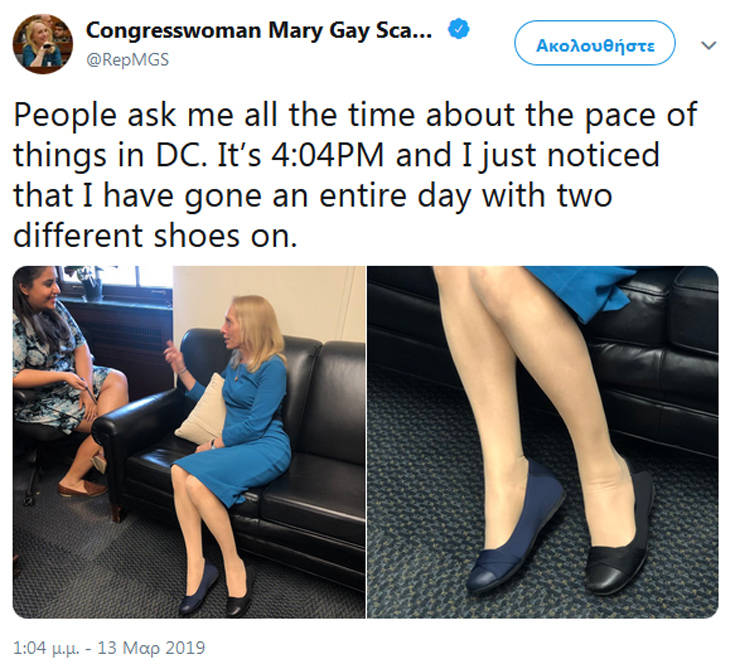Click the blue verified badge icon
This screenshot has width=735, height=664.
(x=458, y=29)
